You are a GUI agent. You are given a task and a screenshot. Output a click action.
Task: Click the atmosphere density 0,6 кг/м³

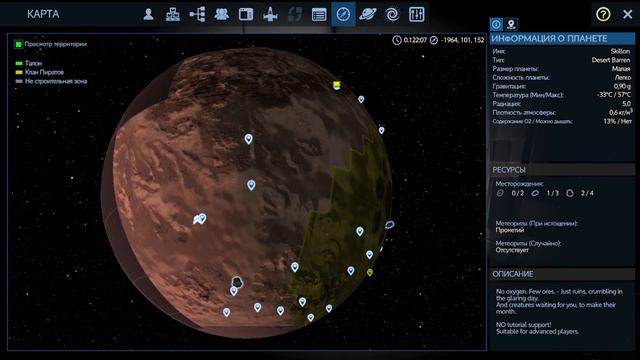point(620,112)
